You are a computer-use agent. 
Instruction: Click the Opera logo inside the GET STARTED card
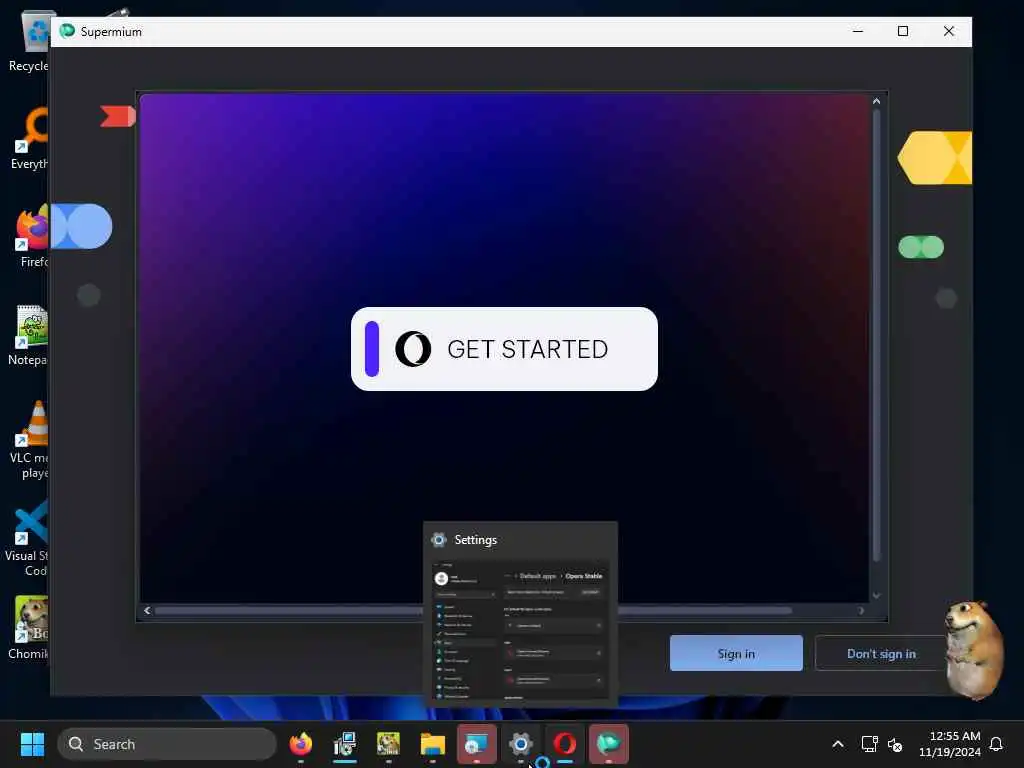413,349
